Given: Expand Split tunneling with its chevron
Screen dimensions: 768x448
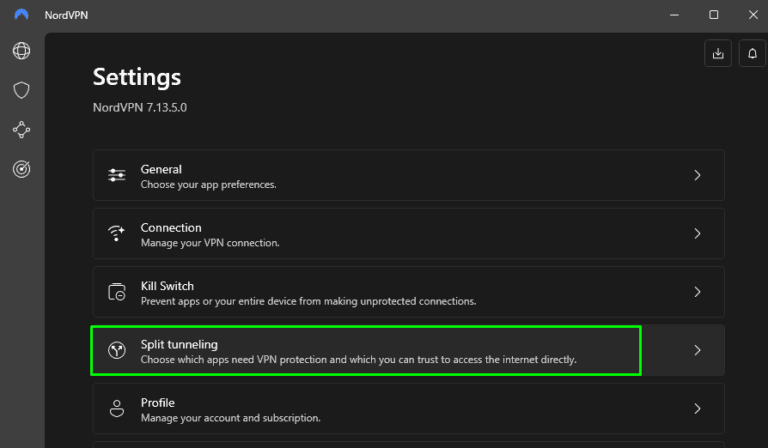Looking at the screenshot, I should [697, 350].
